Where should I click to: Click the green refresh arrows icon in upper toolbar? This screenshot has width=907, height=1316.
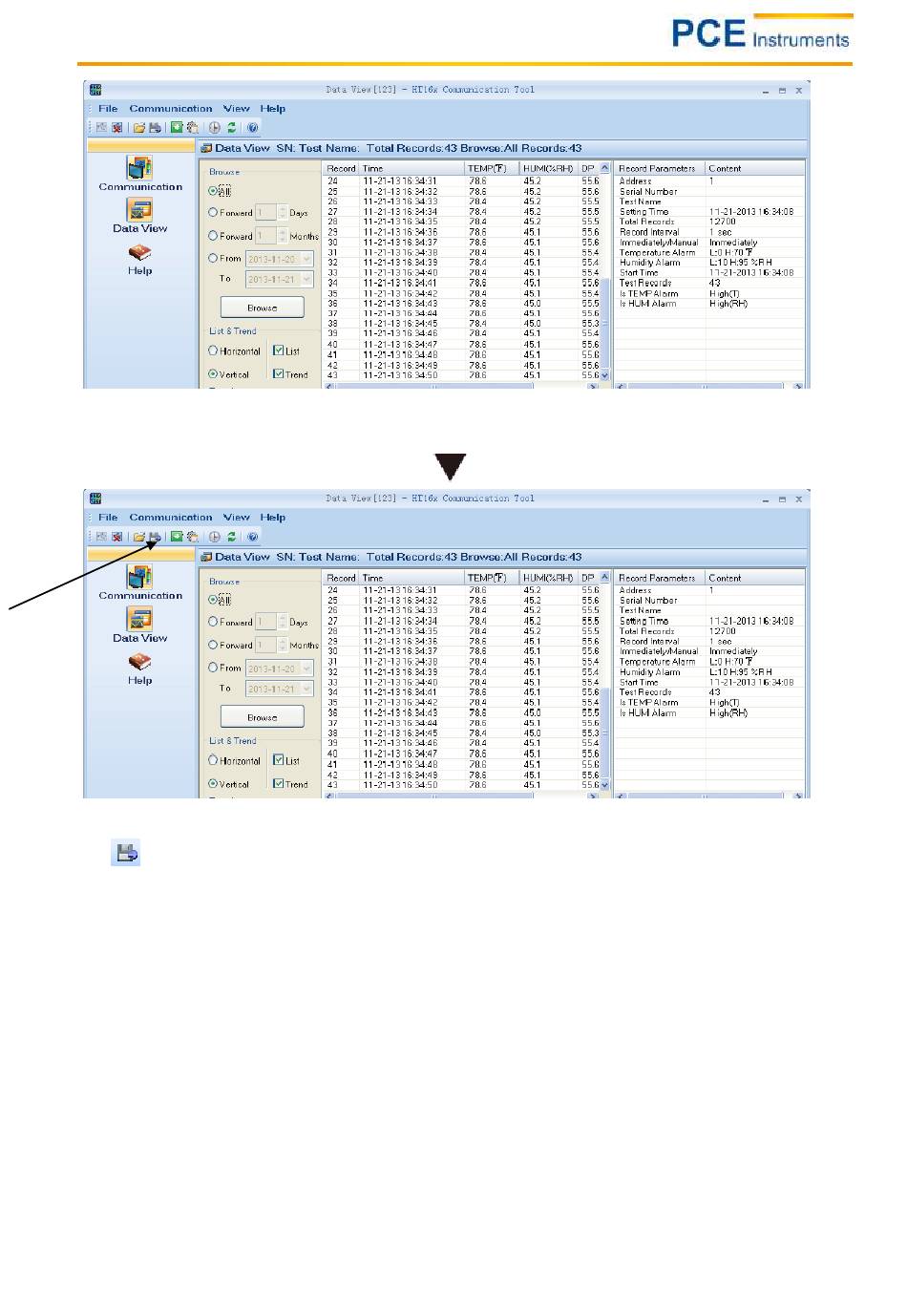232,127
